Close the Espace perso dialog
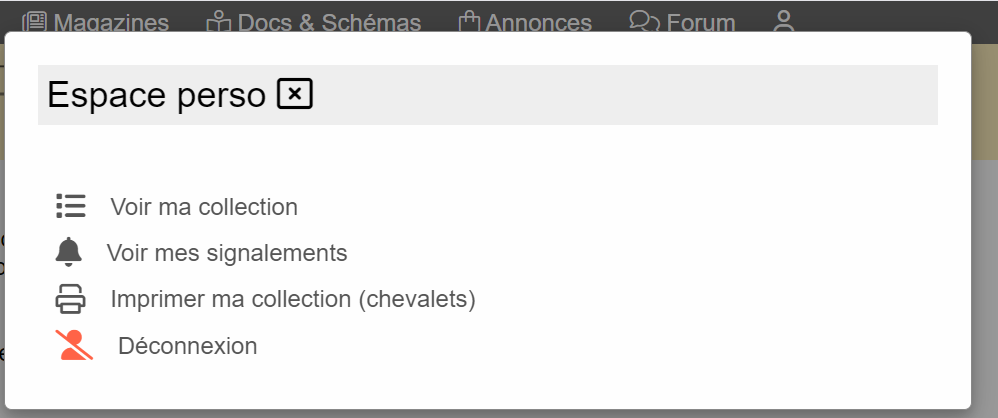 point(295,94)
